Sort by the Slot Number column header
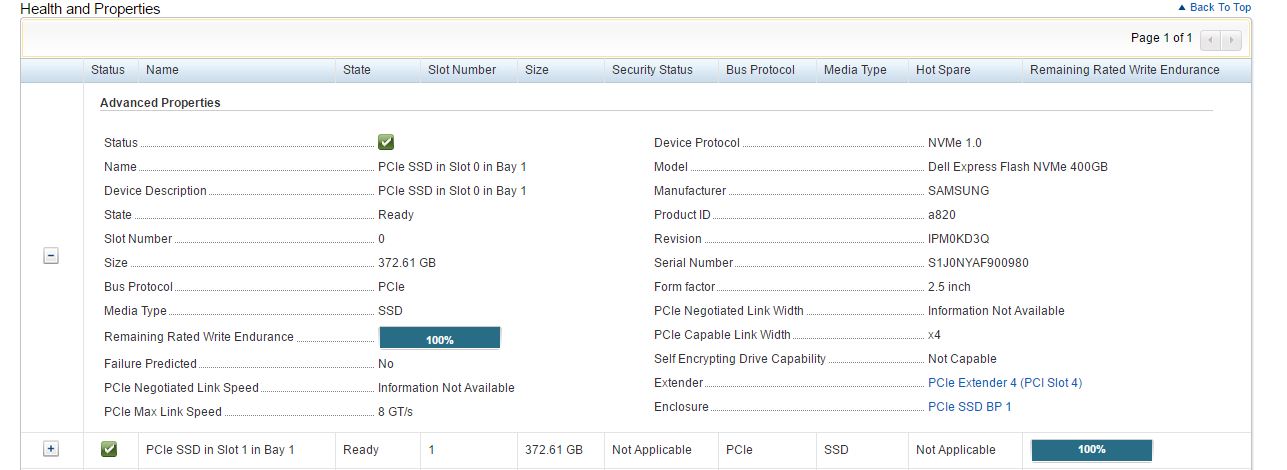This screenshot has height=470, width=1287. [462, 70]
